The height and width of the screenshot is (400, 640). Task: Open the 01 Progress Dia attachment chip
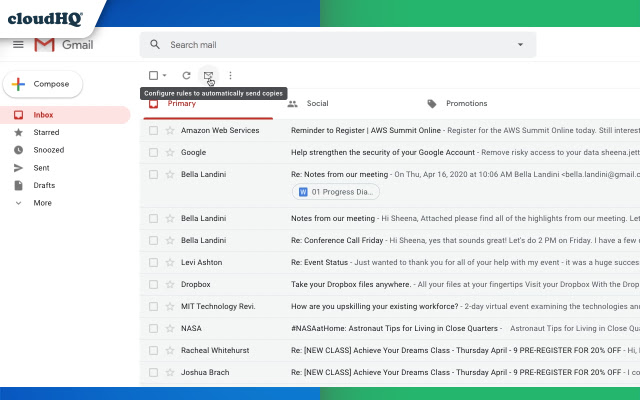pyautogui.click(x=335, y=191)
